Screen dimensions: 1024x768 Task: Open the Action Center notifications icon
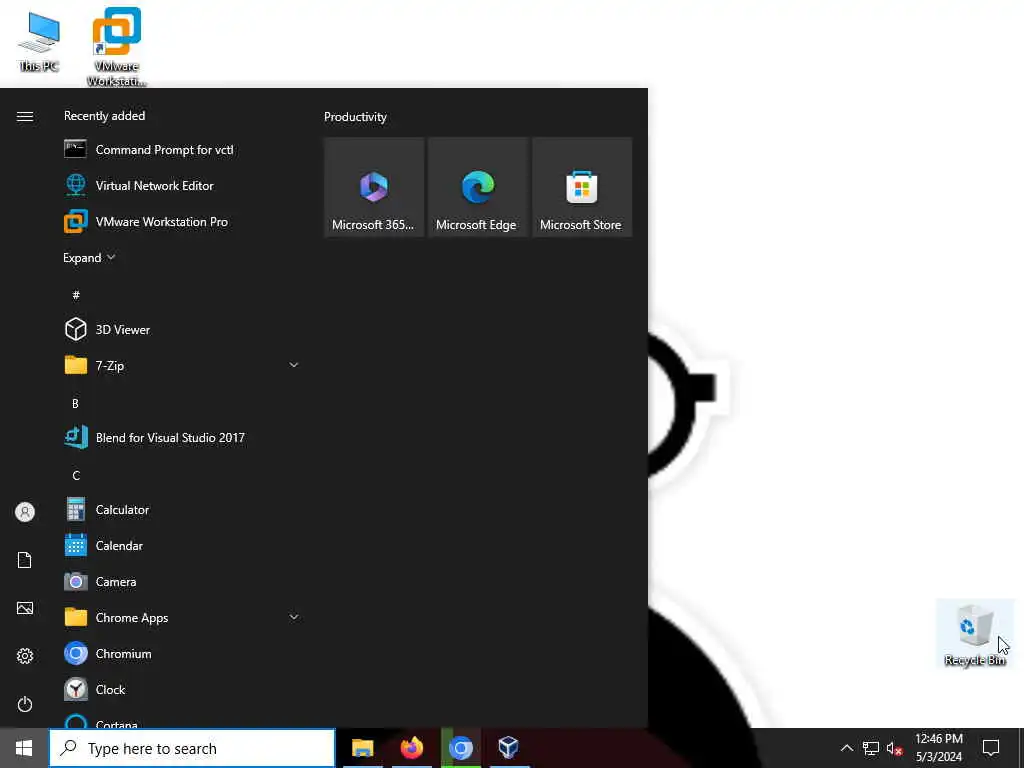[x=991, y=748]
